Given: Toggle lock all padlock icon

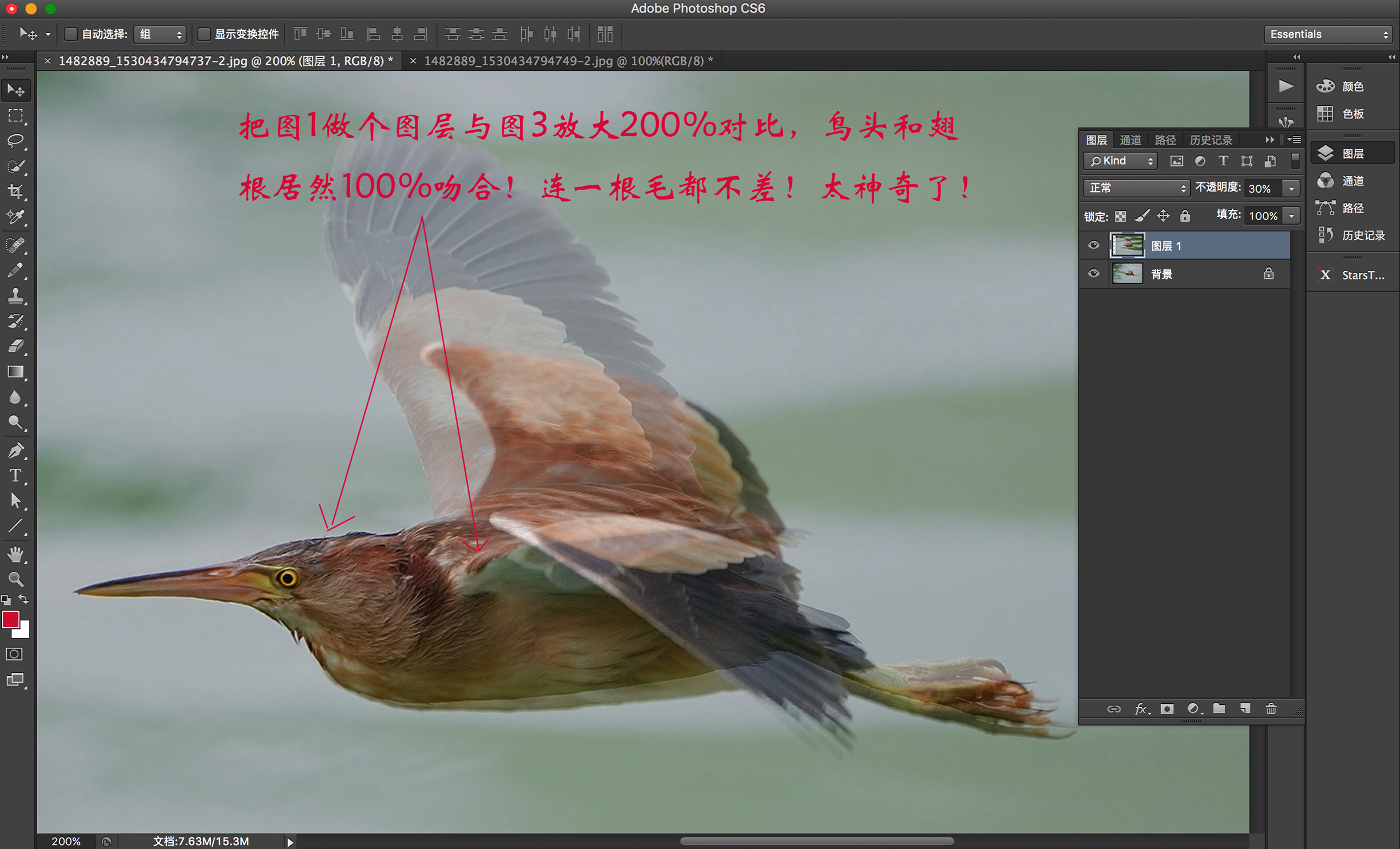Looking at the screenshot, I should [1185, 216].
